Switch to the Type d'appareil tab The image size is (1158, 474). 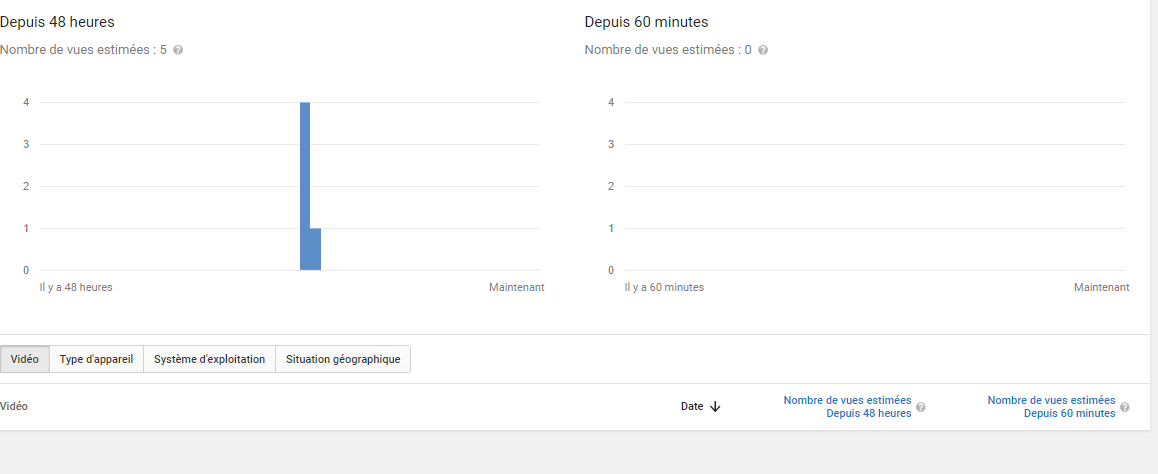[96, 359]
